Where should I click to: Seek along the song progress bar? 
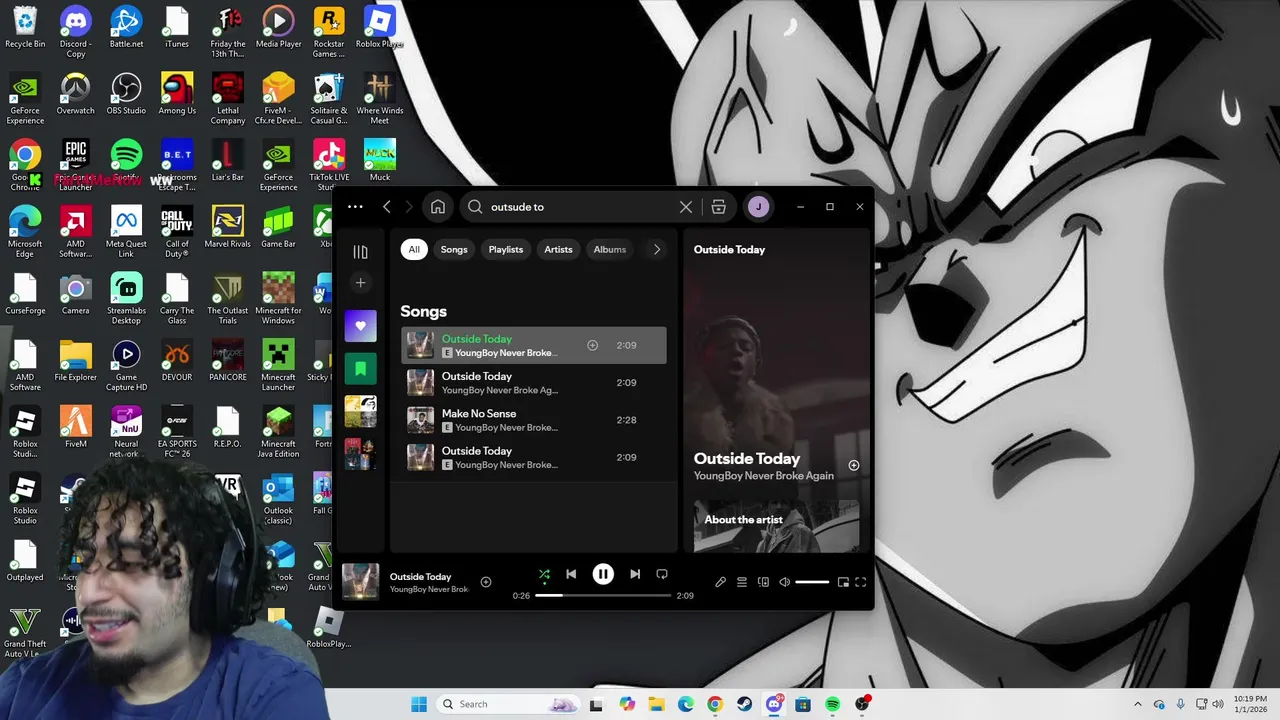click(603, 595)
